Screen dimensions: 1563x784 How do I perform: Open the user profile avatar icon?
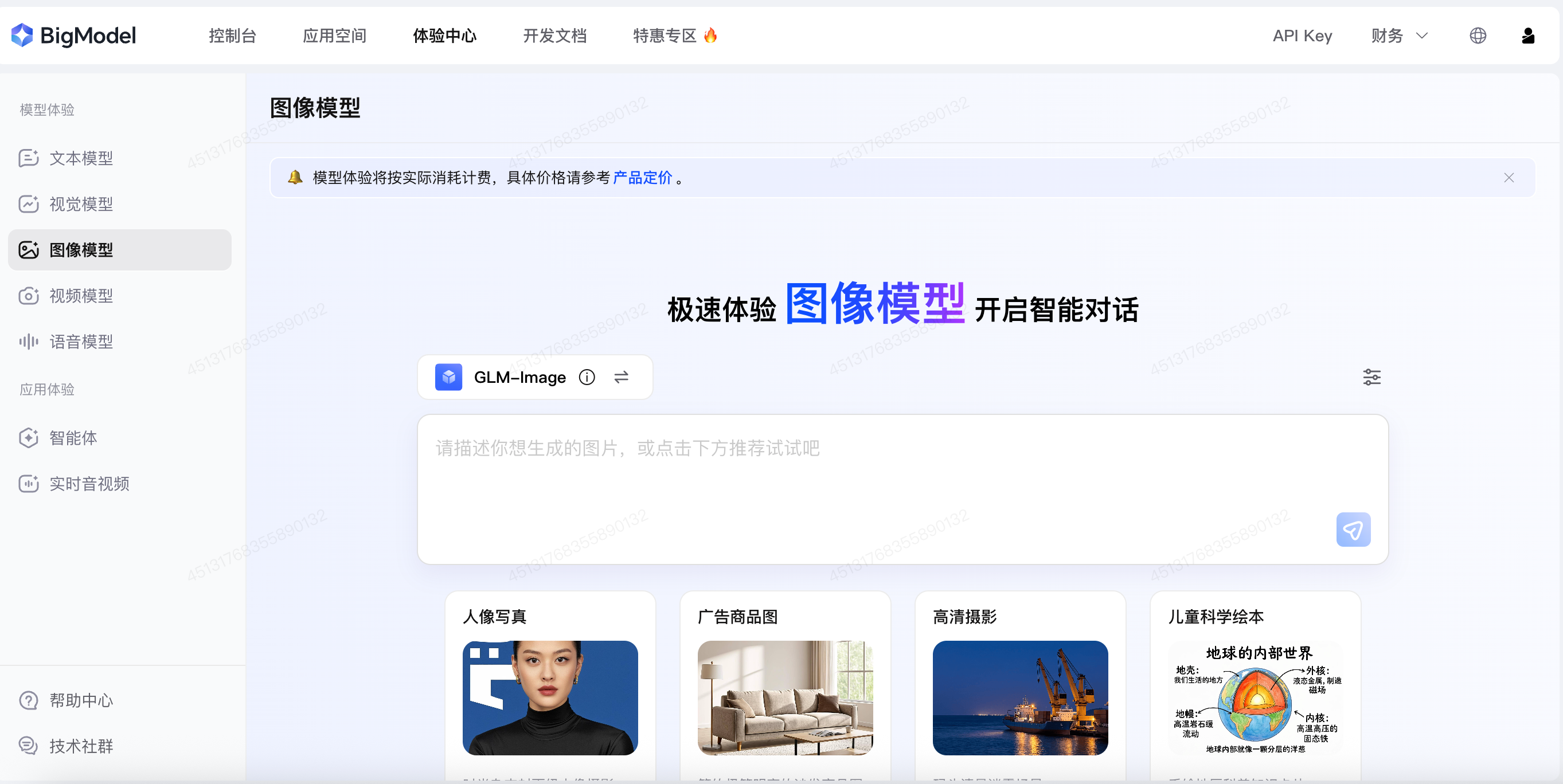(1527, 36)
